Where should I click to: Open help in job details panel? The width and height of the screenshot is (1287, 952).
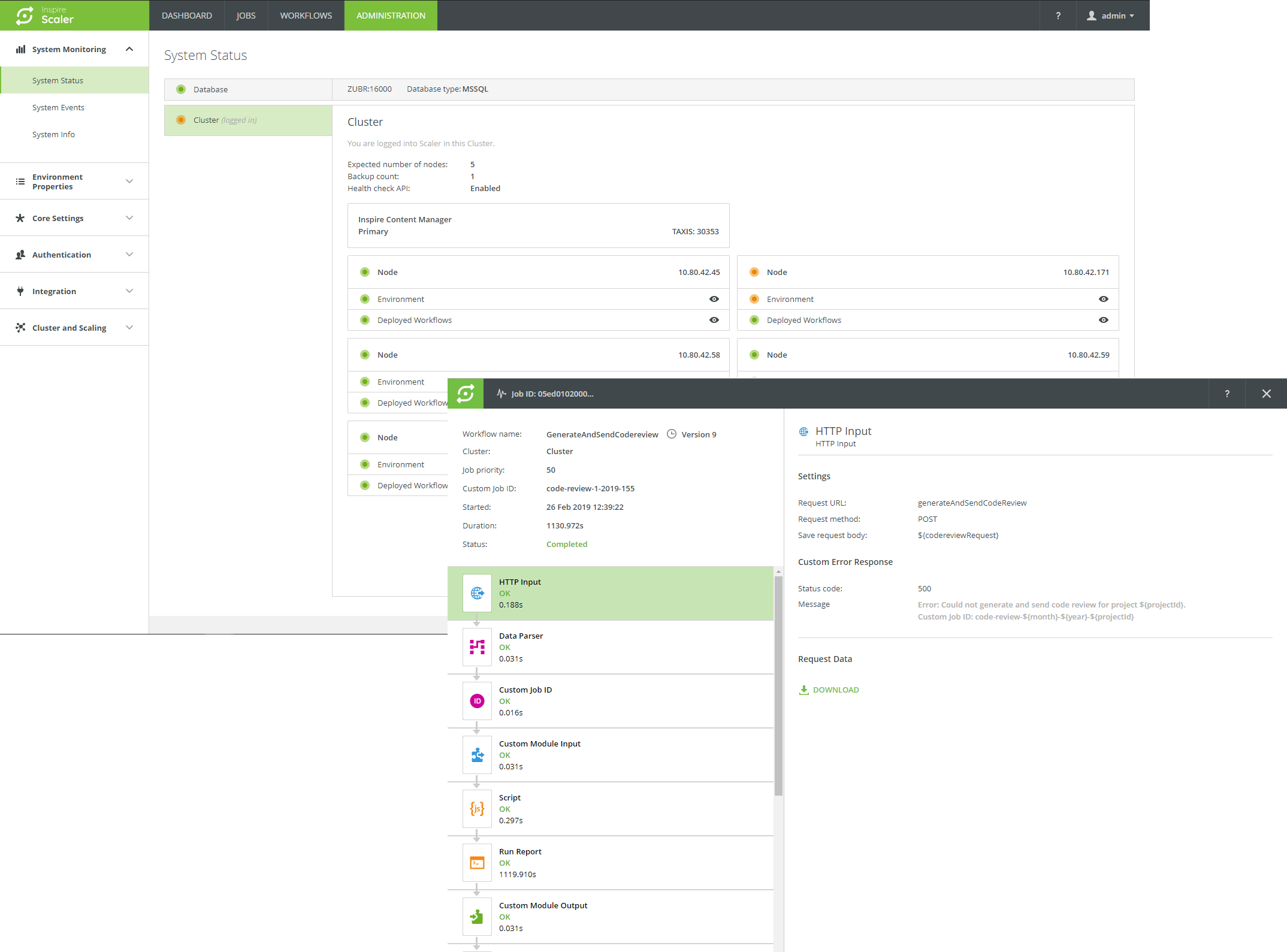(x=1227, y=394)
